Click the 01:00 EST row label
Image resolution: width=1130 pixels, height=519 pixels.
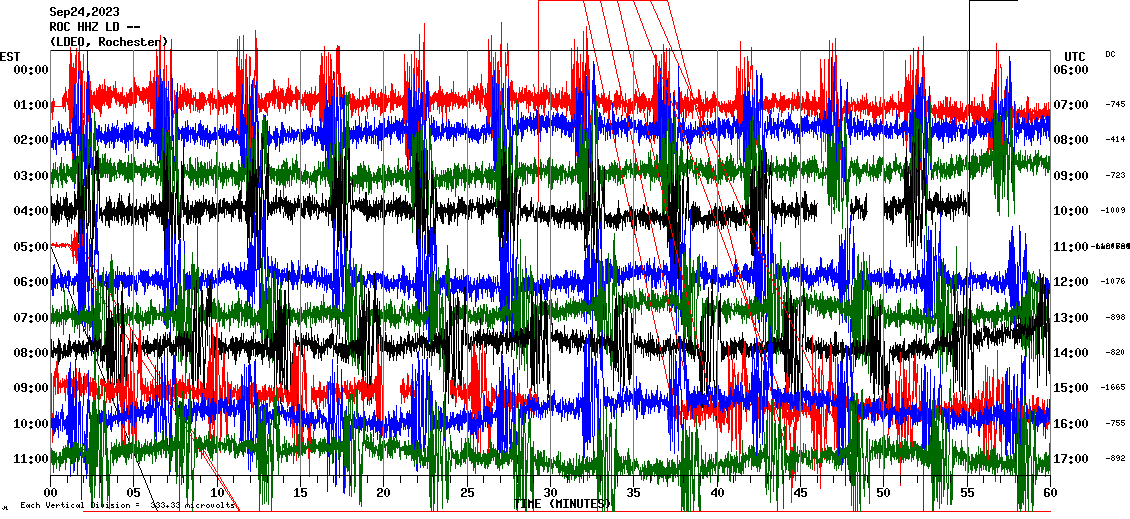click(x=32, y=105)
